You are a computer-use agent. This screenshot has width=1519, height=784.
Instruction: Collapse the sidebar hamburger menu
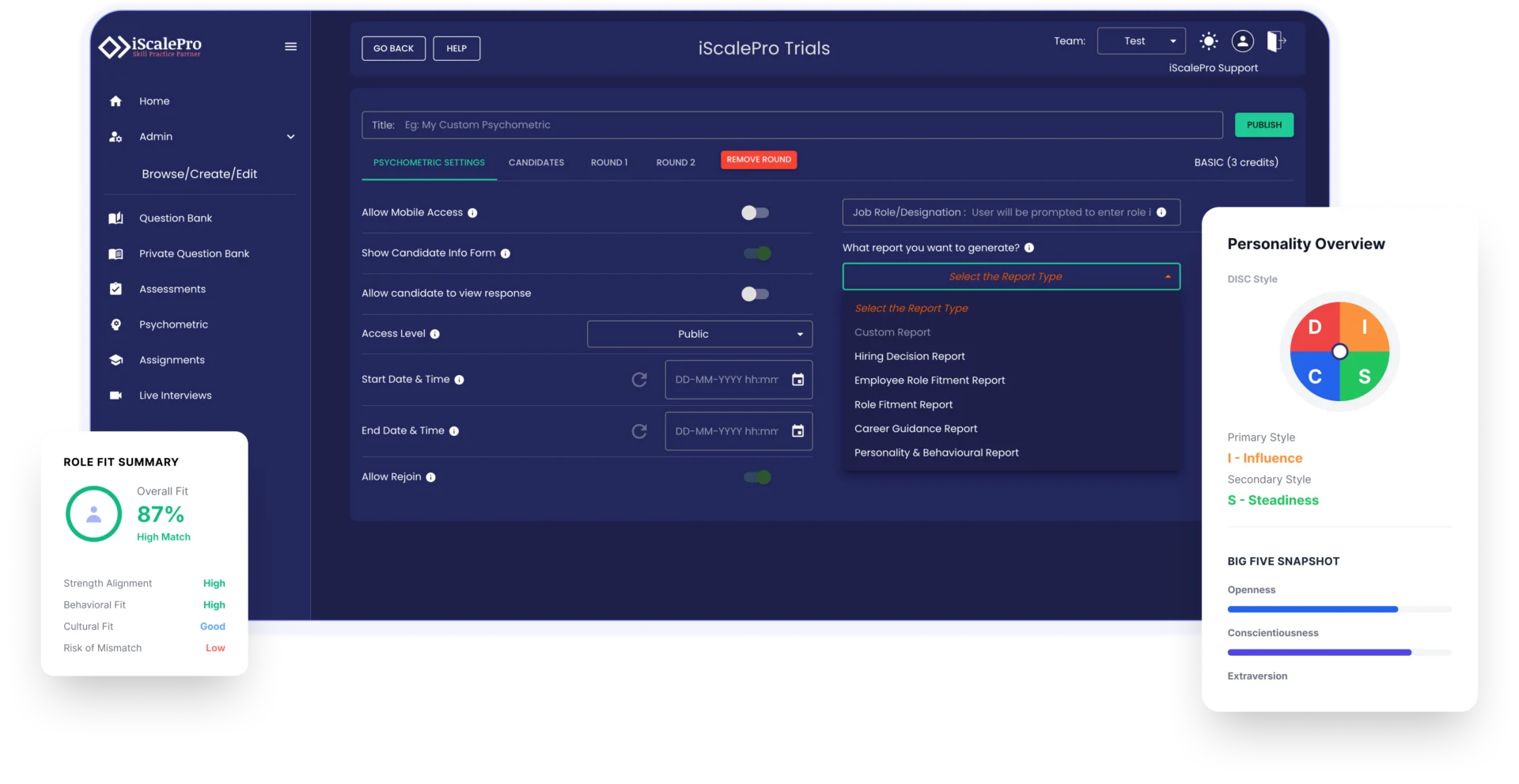(x=291, y=47)
